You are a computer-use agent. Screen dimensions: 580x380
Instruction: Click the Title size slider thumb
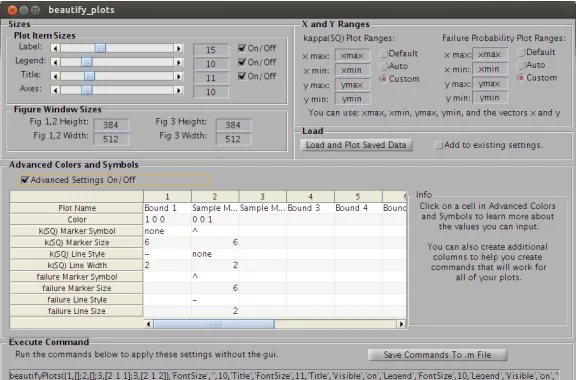coord(90,76)
